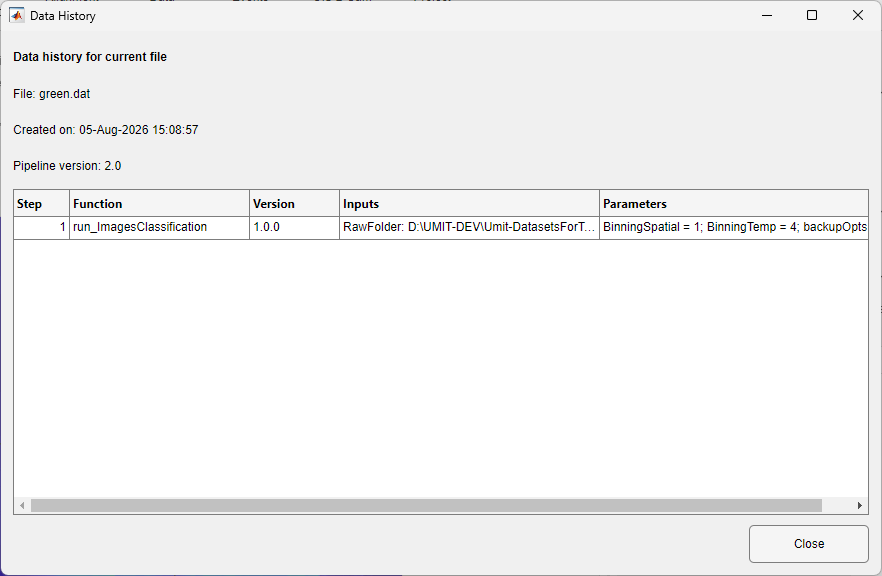The image size is (882, 576).
Task: Maximize the Data History window
Action: coord(812,15)
